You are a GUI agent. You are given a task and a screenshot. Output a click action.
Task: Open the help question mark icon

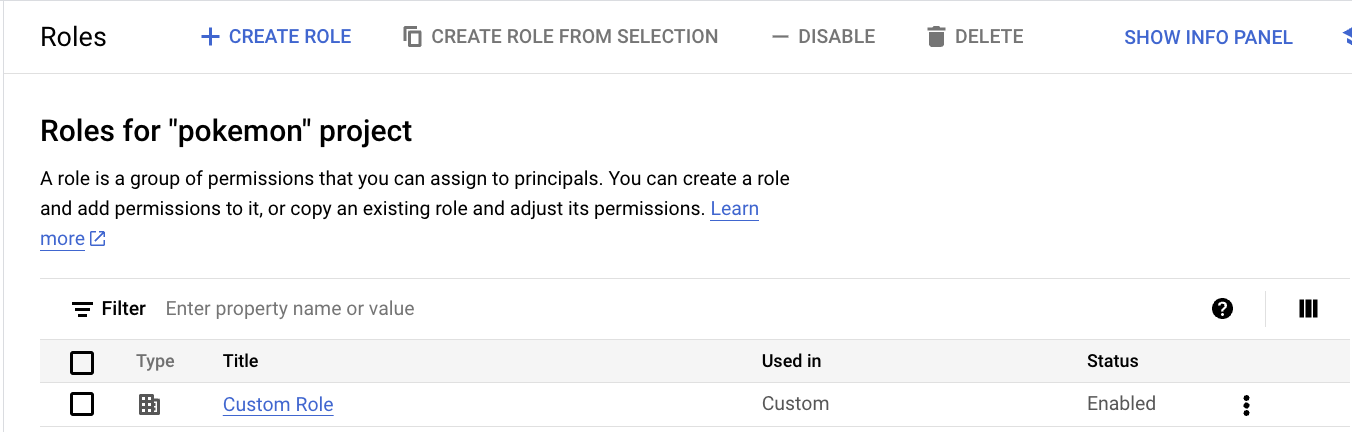pos(1222,309)
